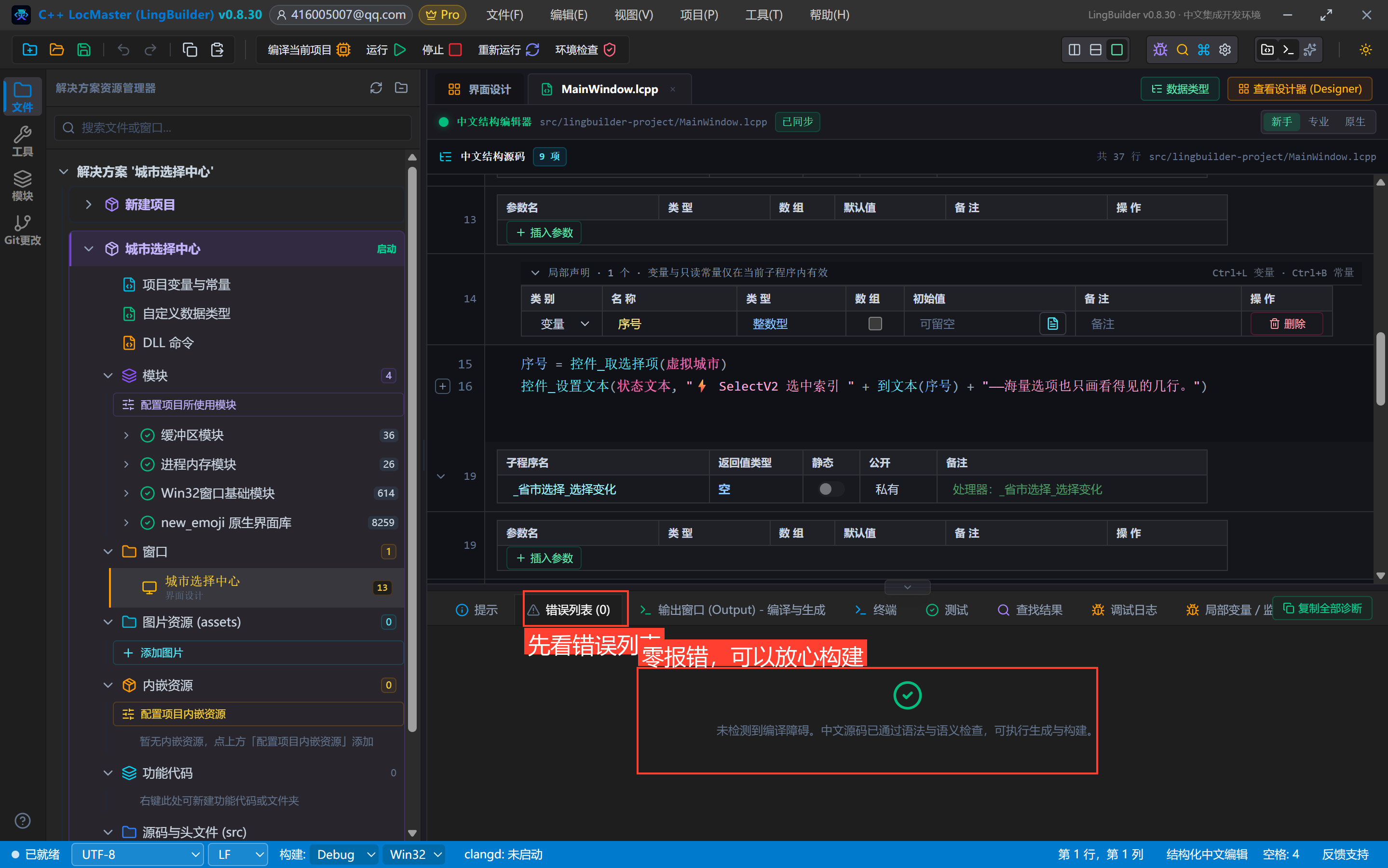
Task: Click the 查看设计器 (Designer) button
Action: pos(1300,89)
